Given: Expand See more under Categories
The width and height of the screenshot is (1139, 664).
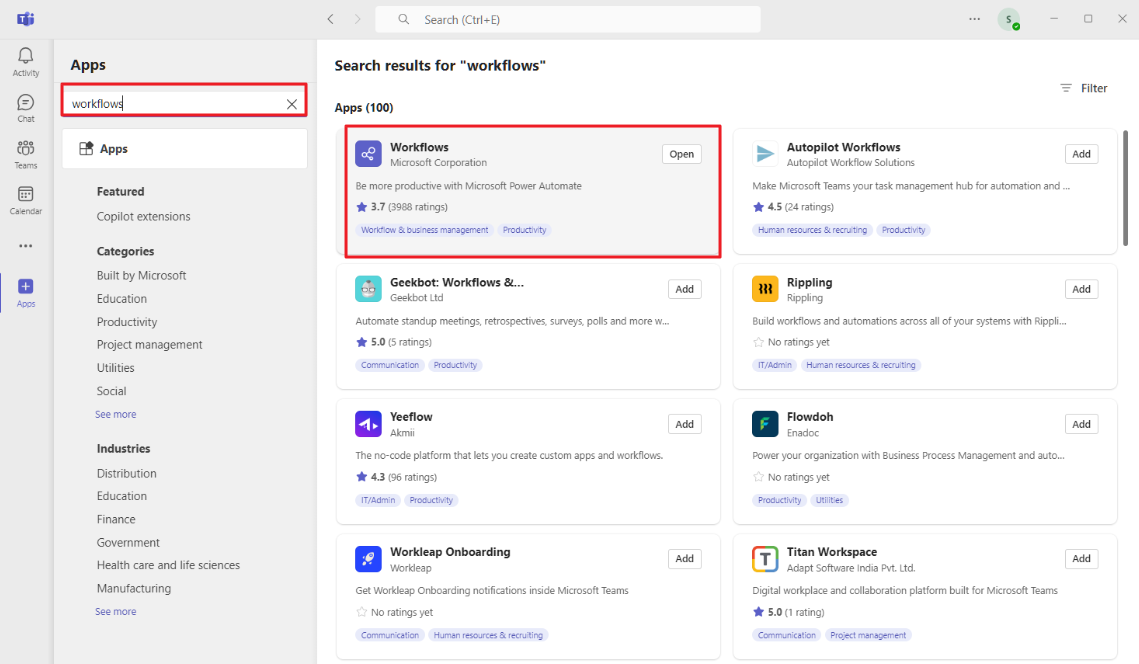Looking at the screenshot, I should pyautogui.click(x=116, y=413).
